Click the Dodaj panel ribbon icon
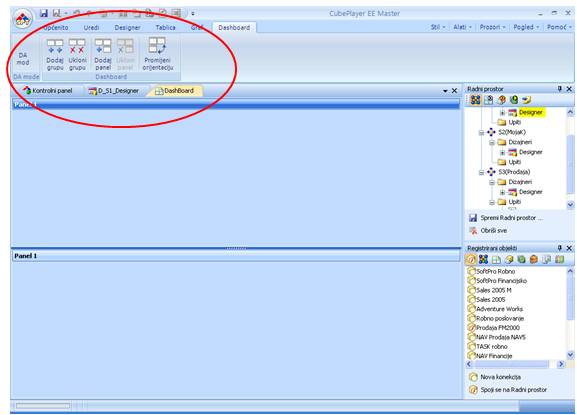Image resolution: width=577 pixels, height=415 pixels. pos(103,54)
